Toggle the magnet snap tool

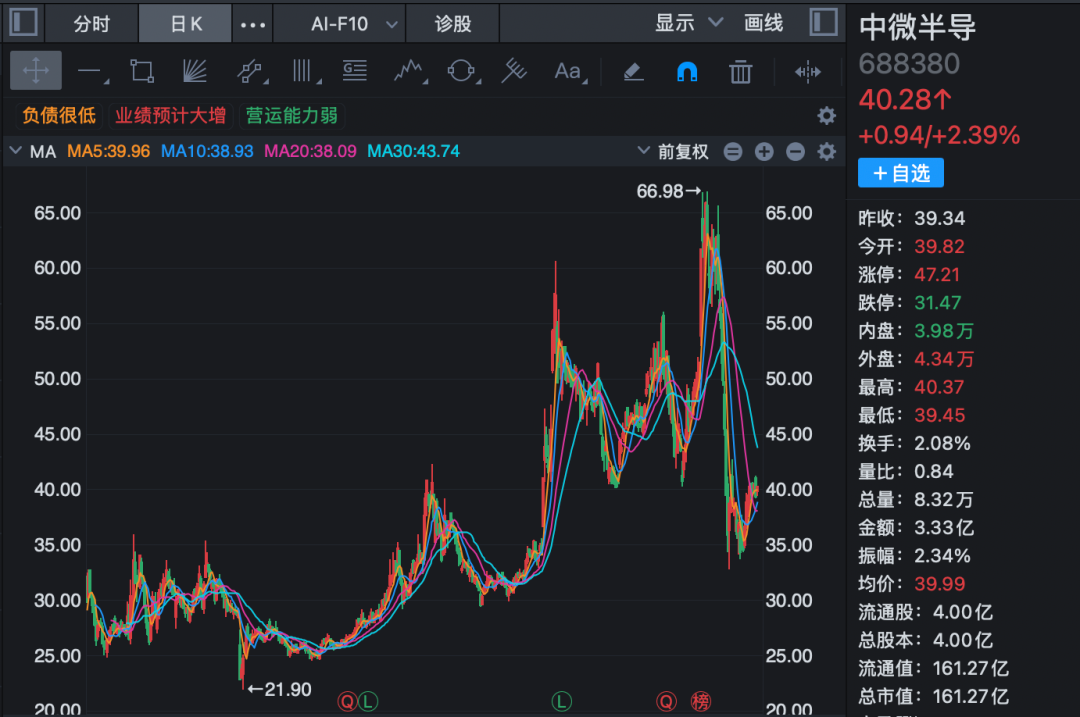click(x=687, y=71)
